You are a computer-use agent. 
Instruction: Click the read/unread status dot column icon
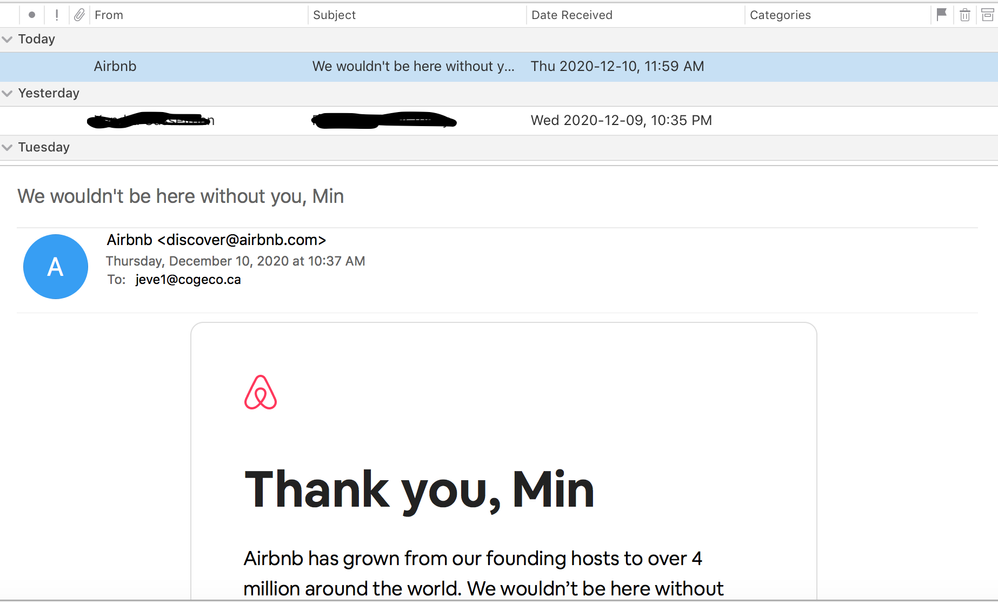click(32, 15)
